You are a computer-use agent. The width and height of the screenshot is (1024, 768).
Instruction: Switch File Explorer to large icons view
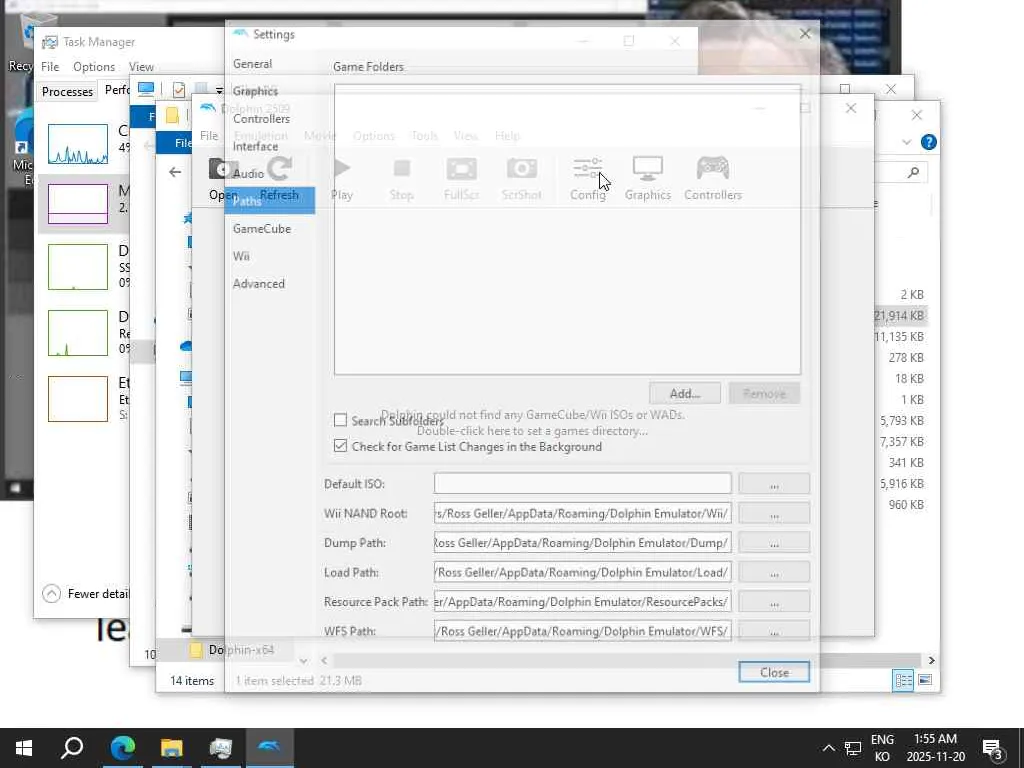925,680
